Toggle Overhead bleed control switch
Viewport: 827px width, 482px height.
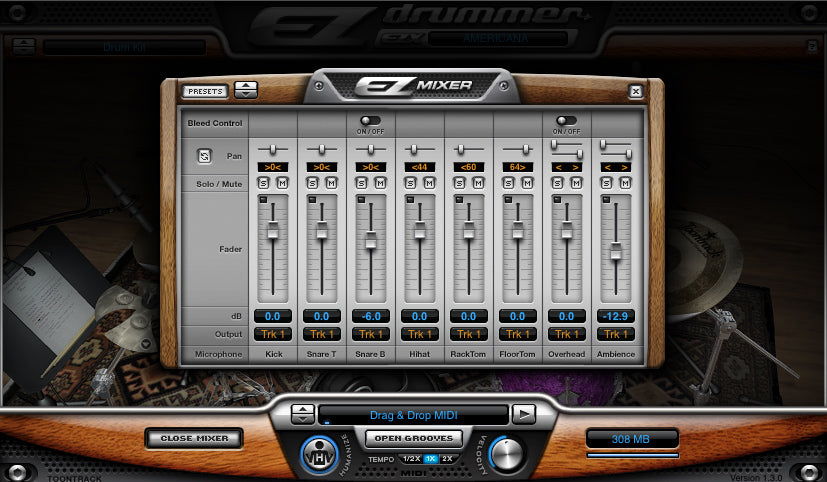pyautogui.click(x=566, y=121)
